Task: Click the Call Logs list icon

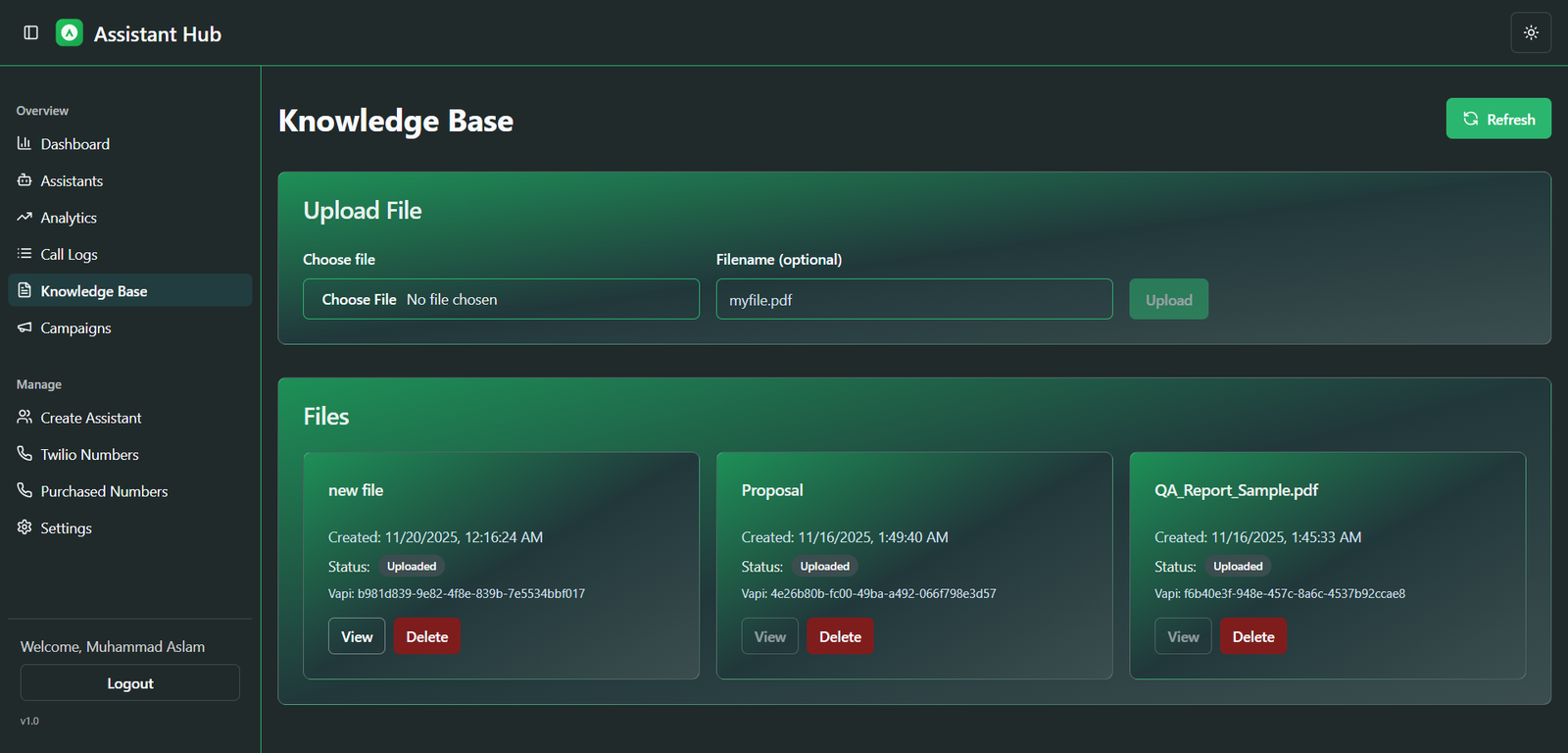Action: [24, 254]
